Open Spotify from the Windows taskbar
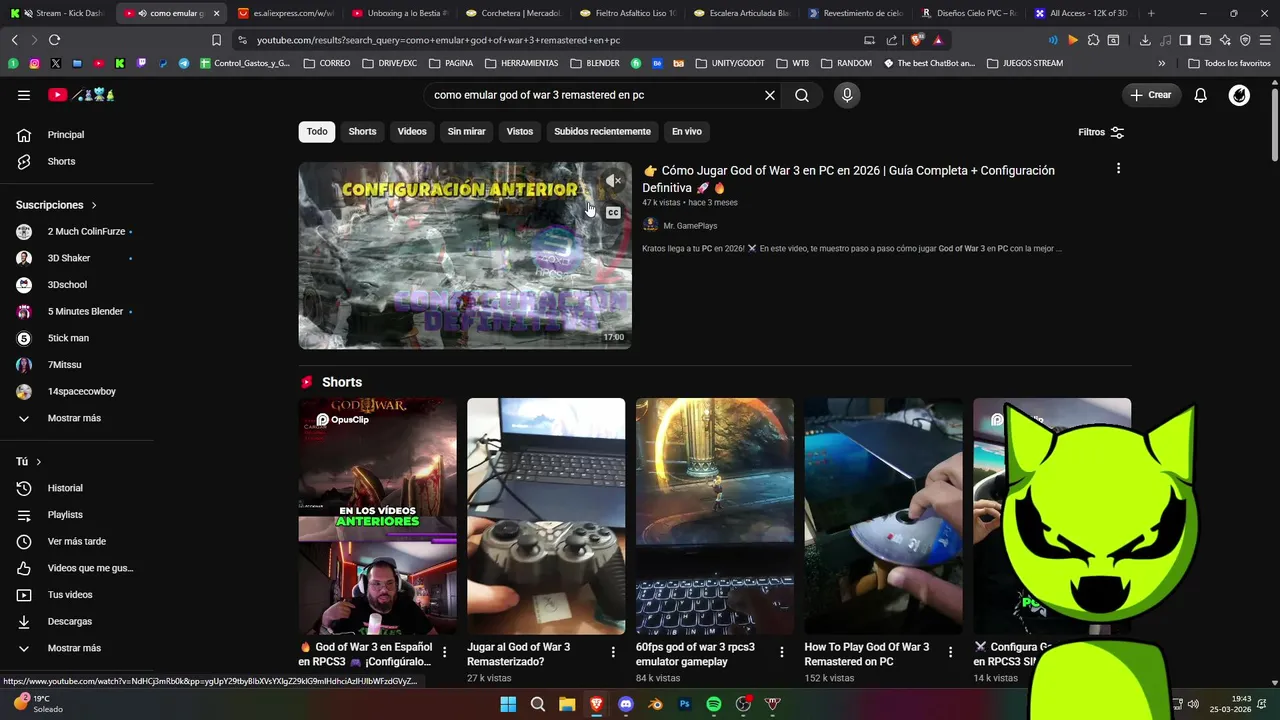The height and width of the screenshot is (720, 1280). pyautogui.click(x=714, y=704)
